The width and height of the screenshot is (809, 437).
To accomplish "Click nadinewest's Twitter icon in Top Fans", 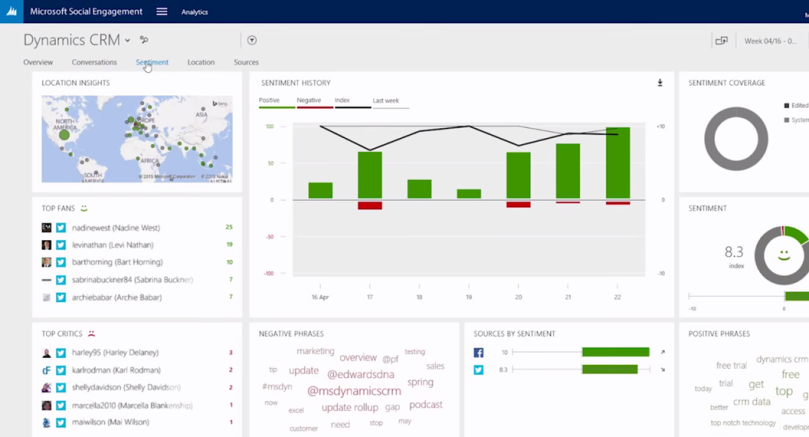I will [x=61, y=228].
